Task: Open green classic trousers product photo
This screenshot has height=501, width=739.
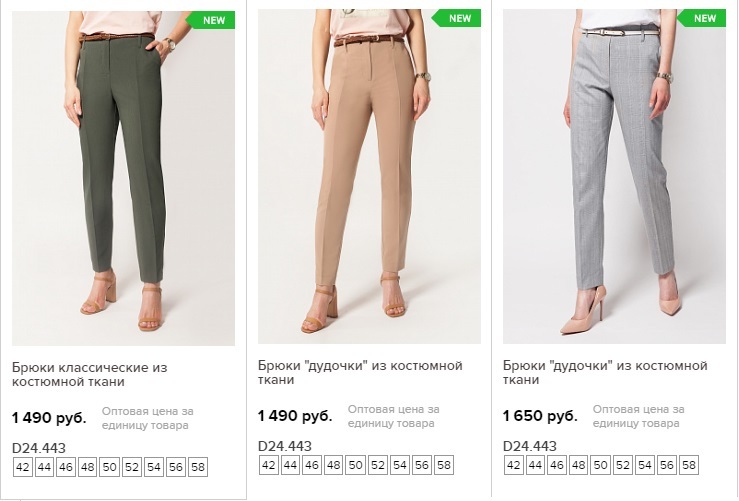Action: pyautogui.click(x=123, y=178)
